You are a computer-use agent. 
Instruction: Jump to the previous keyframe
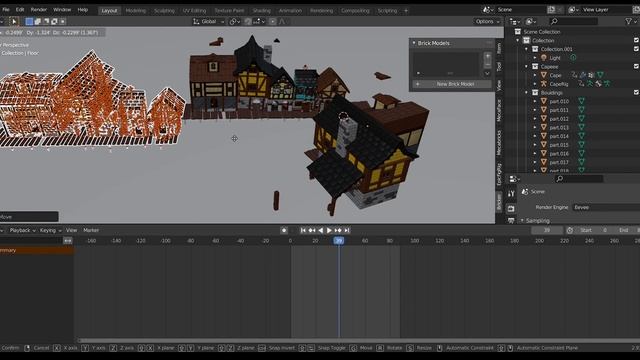tap(312, 230)
